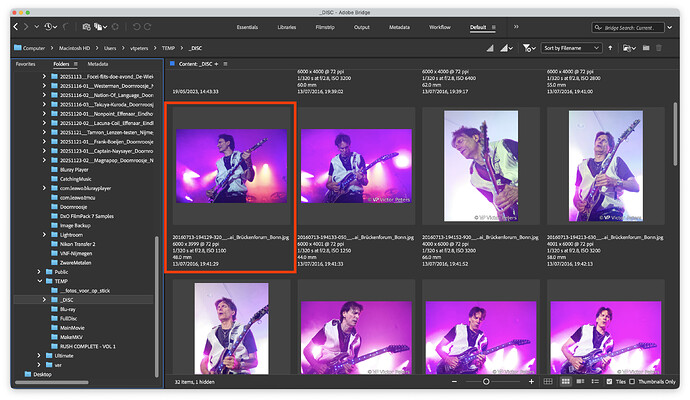Open the filter items by rating dropdown

(528, 47)
